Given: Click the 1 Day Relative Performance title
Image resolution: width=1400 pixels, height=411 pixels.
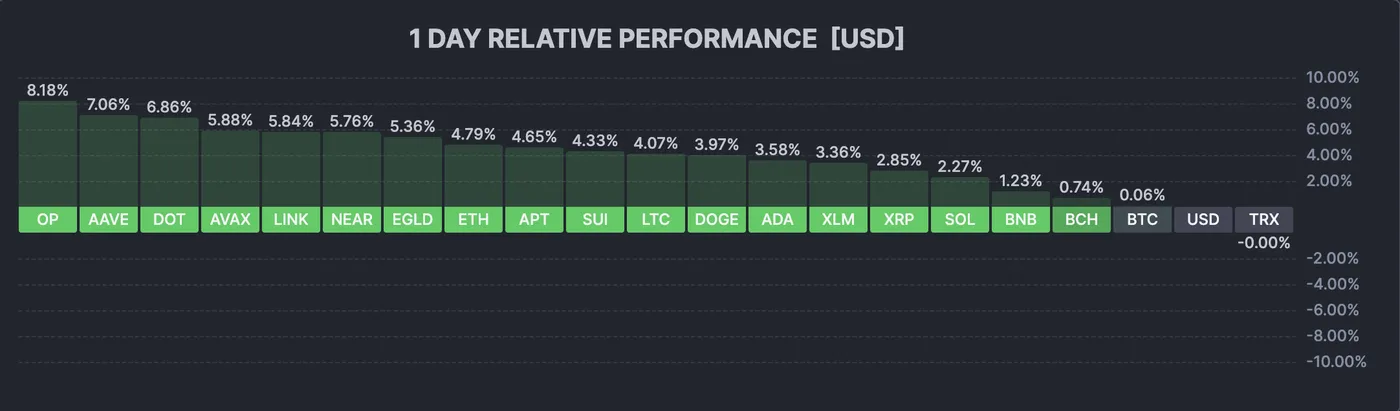Looking at the screenshot, I should [656, 39].
